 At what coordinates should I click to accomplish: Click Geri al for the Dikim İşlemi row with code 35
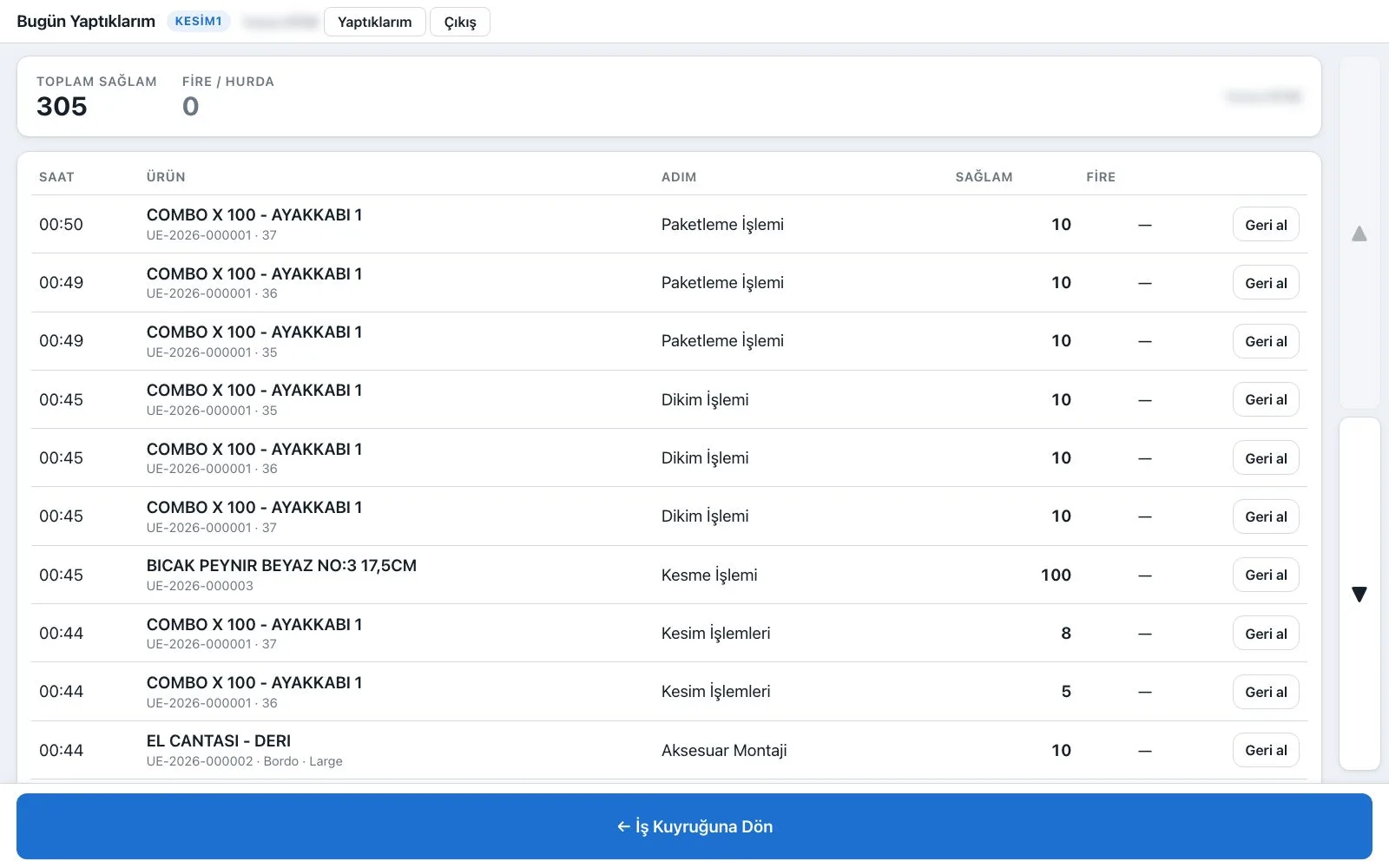point(1266,399)
